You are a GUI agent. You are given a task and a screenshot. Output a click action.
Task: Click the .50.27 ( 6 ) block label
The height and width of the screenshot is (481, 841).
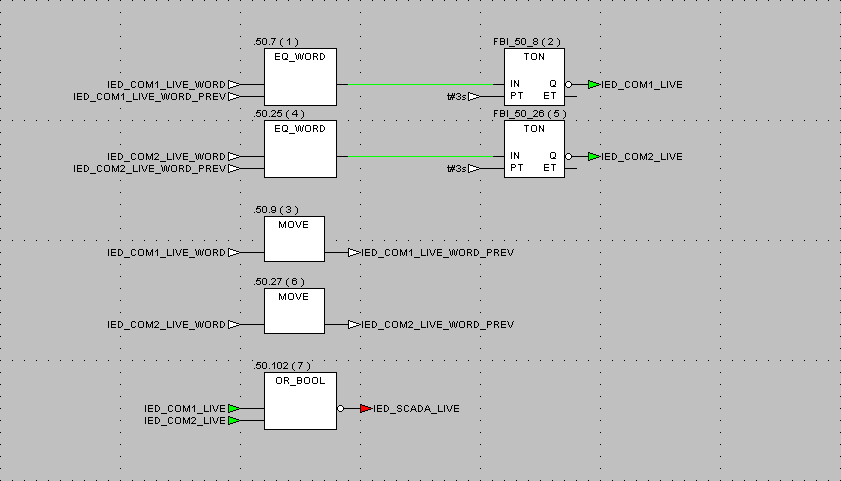tap(279, 282)
